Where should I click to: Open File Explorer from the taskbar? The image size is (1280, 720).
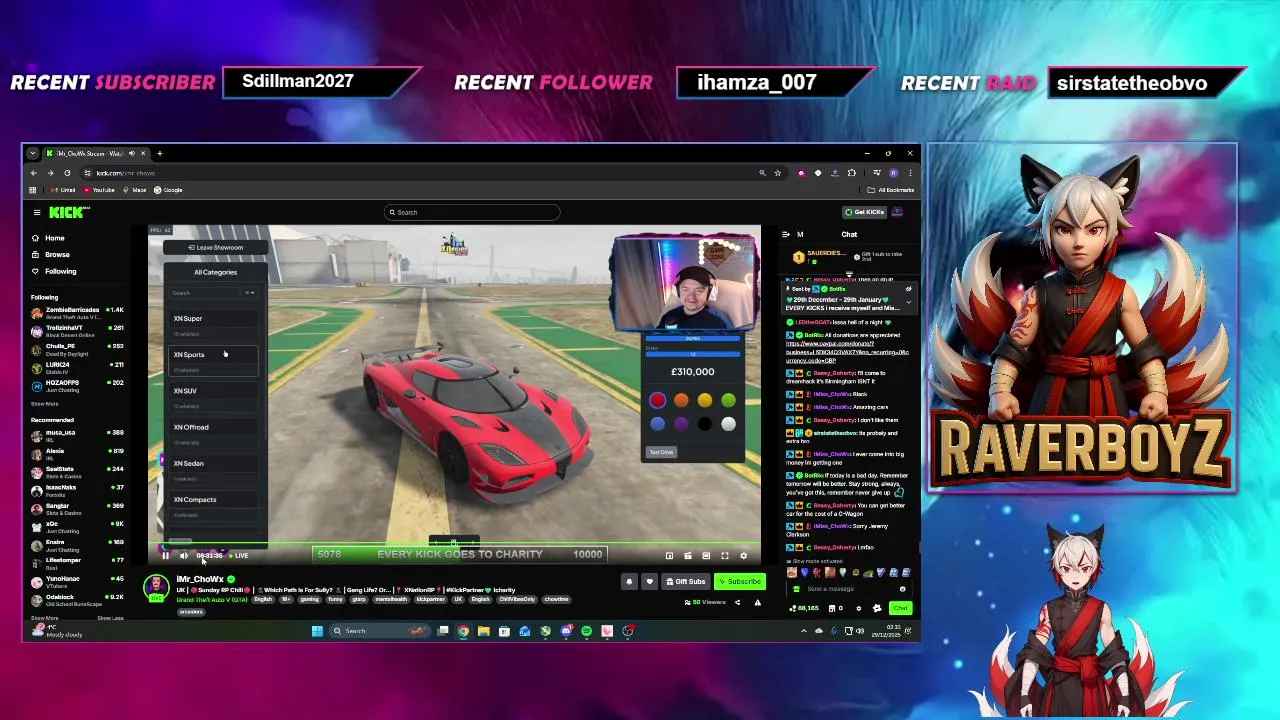click(483, 631)
